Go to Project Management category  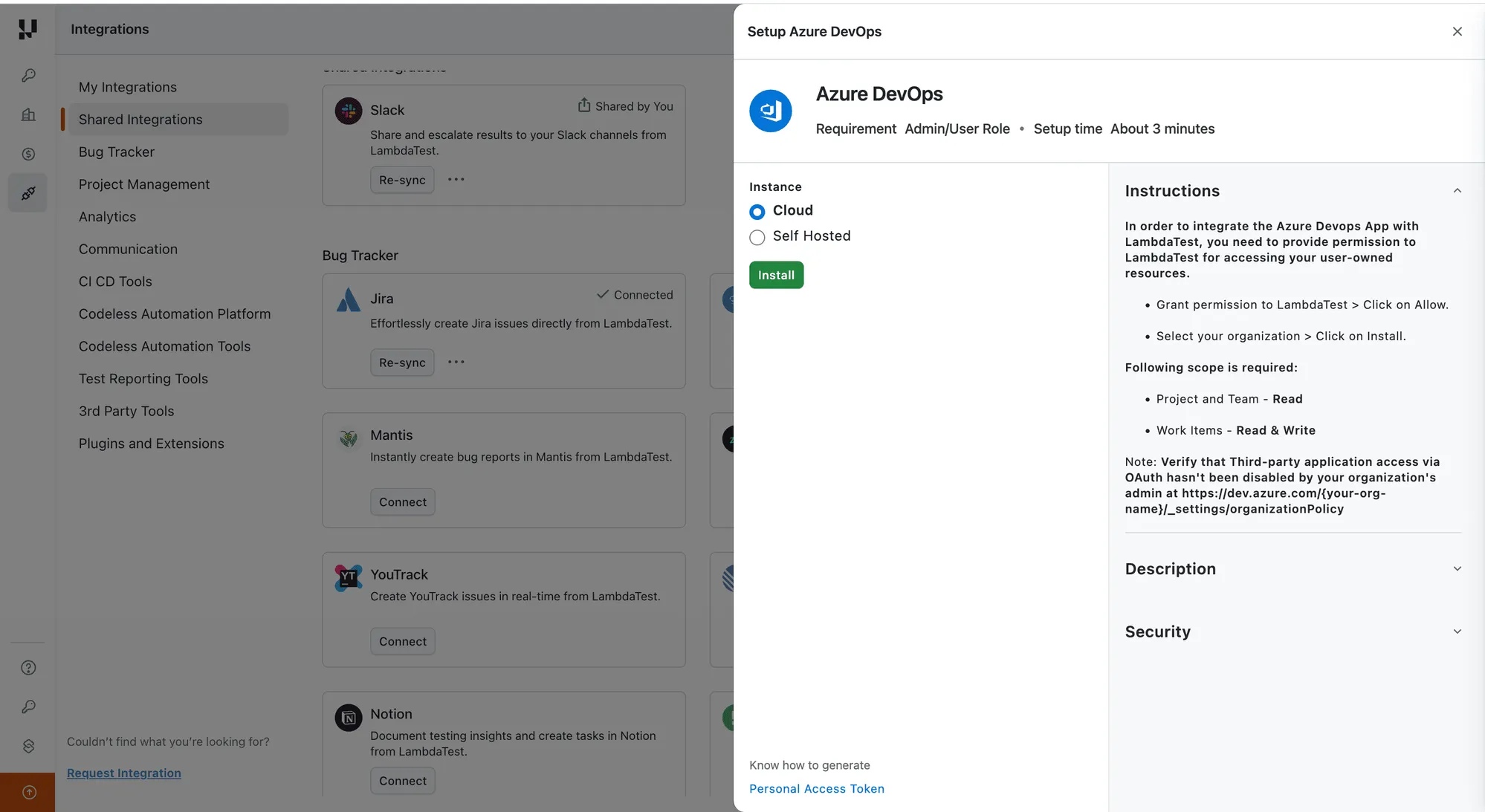(144, 184)
